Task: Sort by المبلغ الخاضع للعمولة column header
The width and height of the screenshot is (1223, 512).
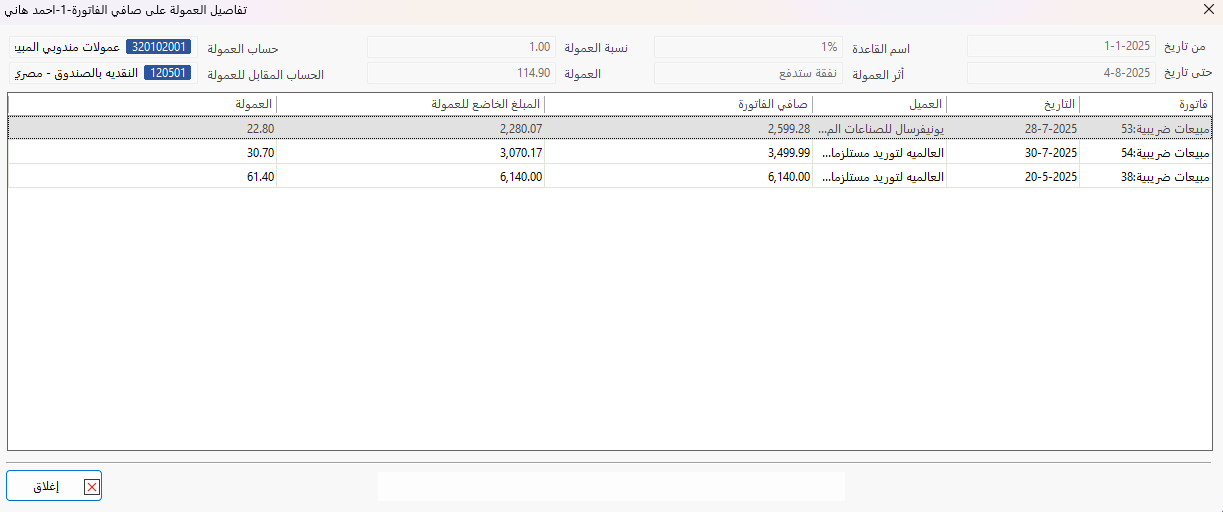Action: click(x=410, y=103)
